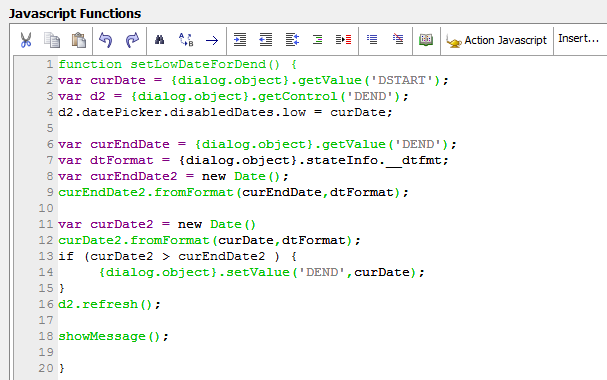607x380 pixels.
Task: Uncomment lines using the crossed-out lines icon
Action: pos(398,39)
